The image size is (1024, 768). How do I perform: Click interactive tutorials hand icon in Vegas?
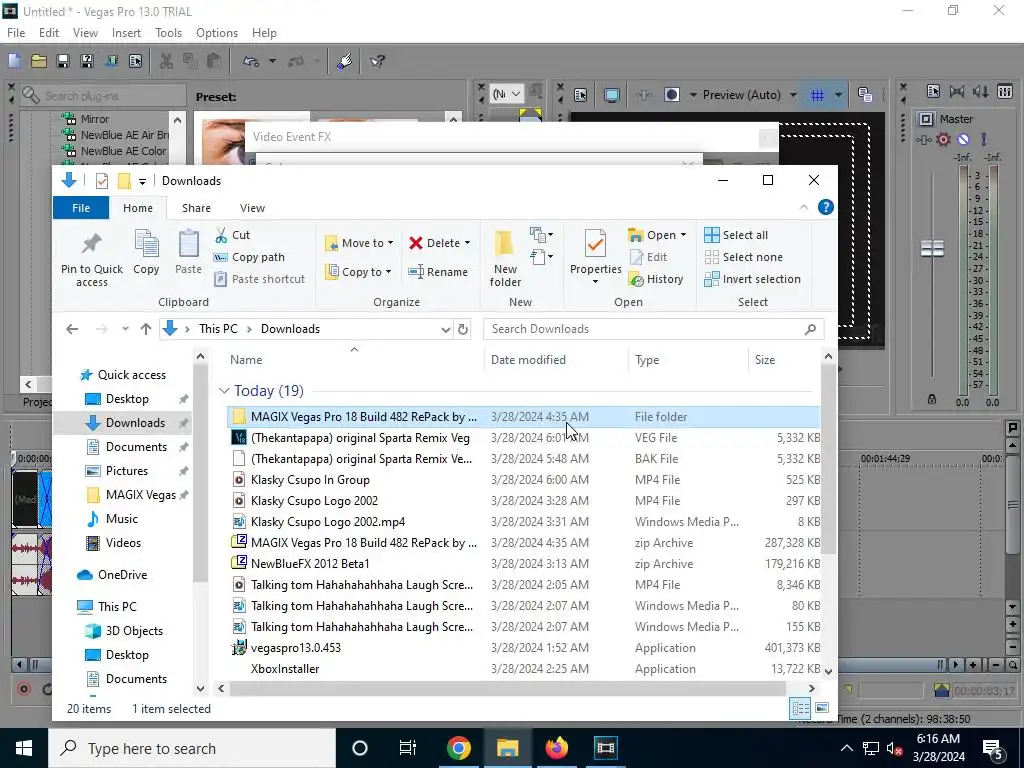click(x=344, y=61)
